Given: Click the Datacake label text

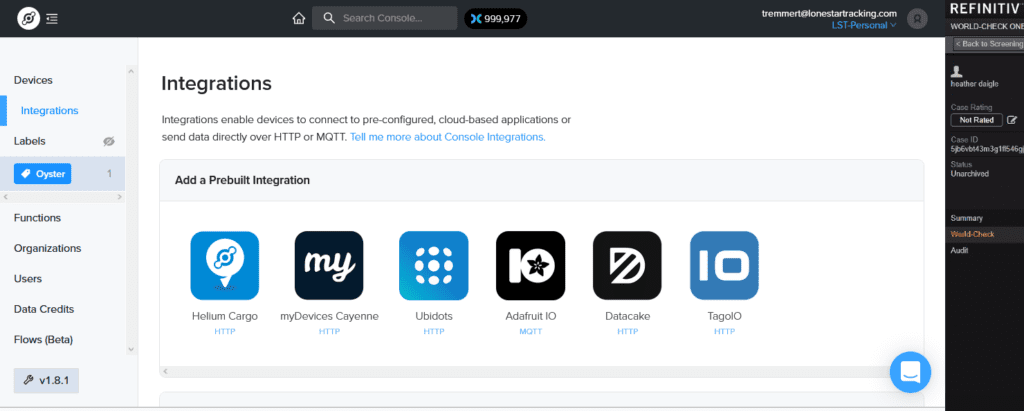Looking at the screenshot, I should pos(627,316).
